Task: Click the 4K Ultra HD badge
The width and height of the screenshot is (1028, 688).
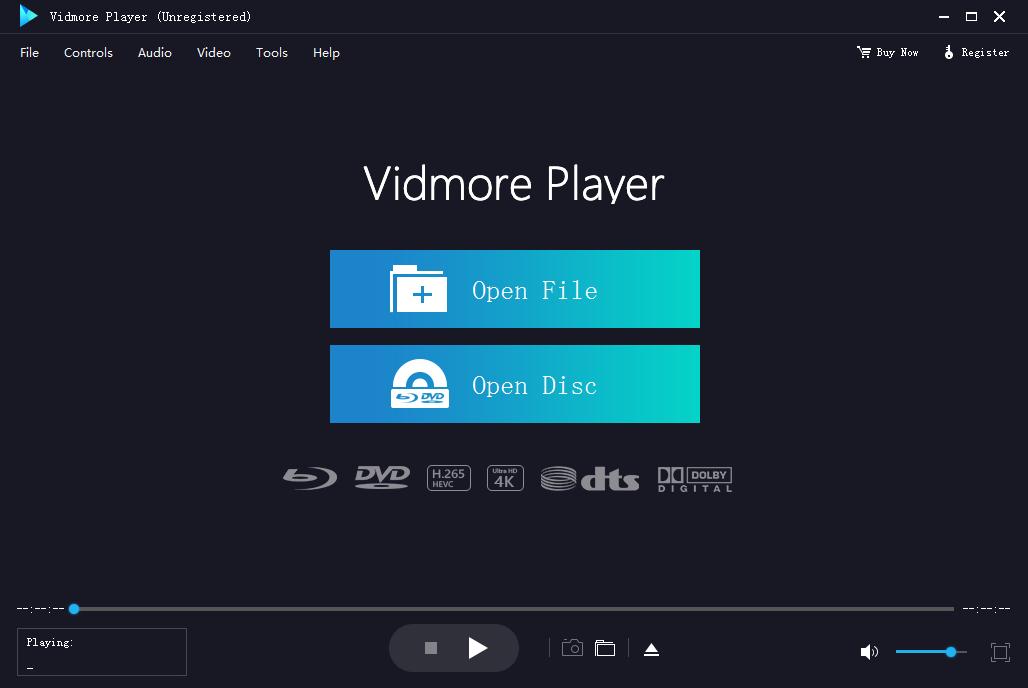Action: 505,477
